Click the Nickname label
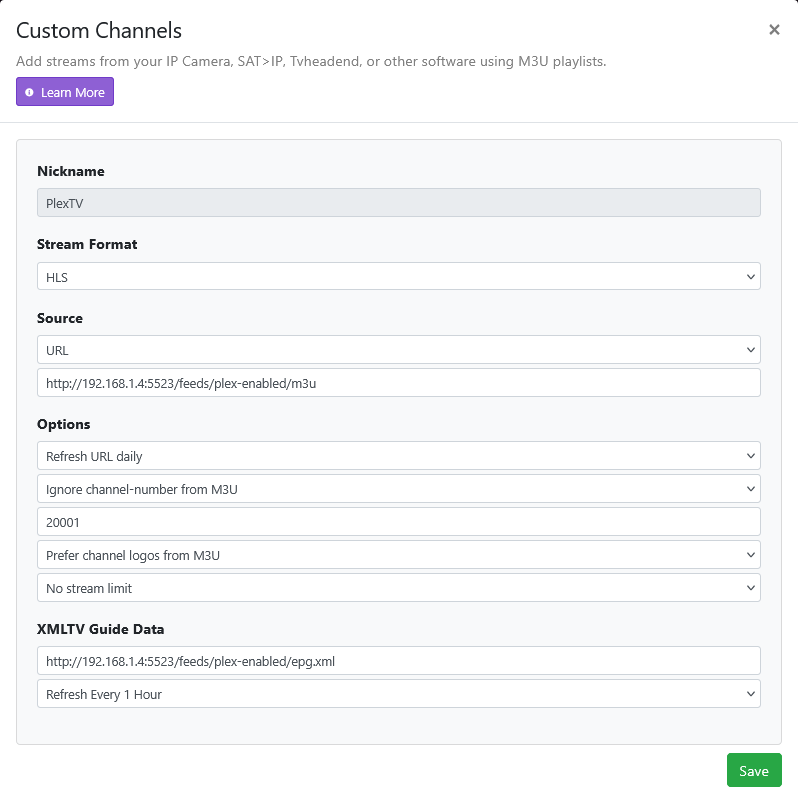798x791 pixels. 71,171
